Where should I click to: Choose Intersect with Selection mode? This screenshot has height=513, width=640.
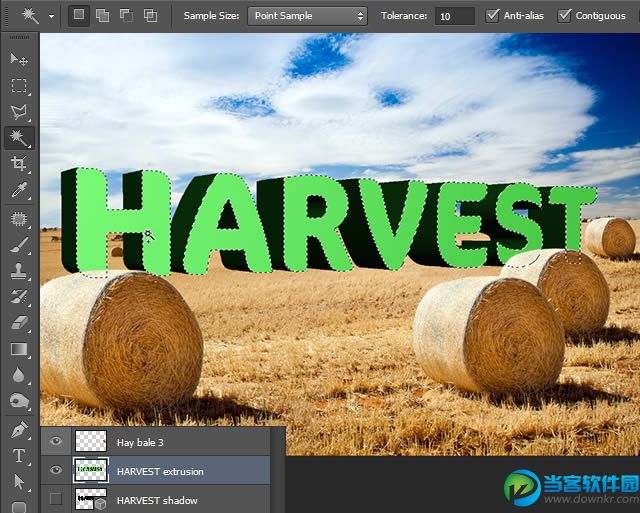coord(150,16)
